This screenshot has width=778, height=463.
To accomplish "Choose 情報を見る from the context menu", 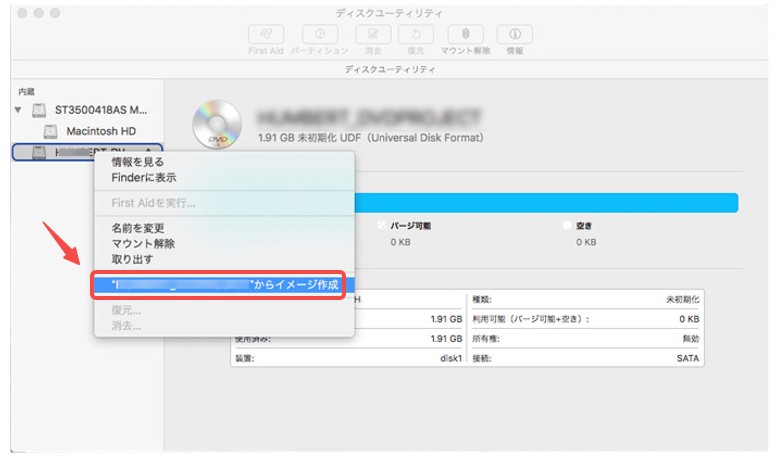I will click(x=137, y=162).
